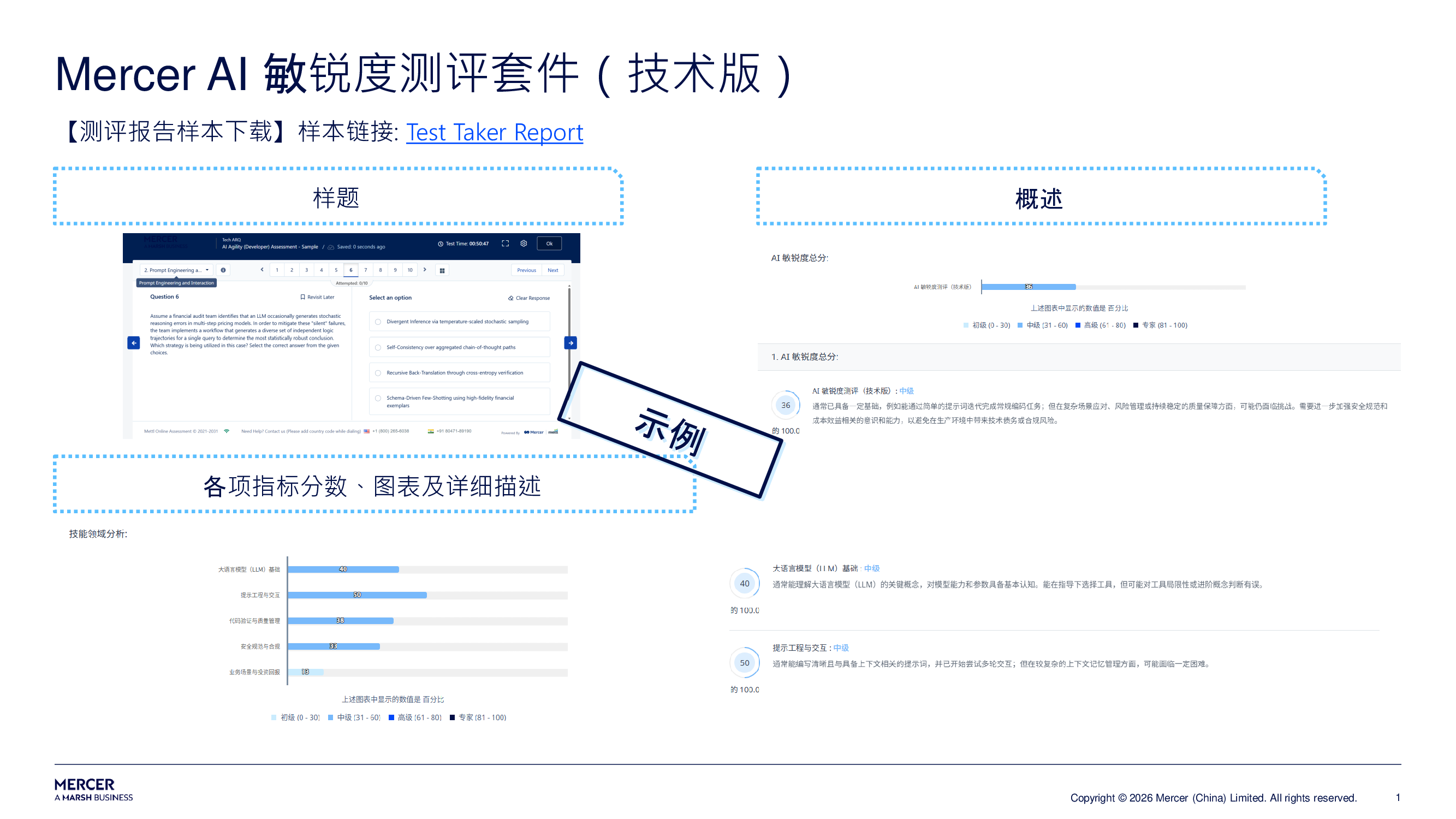
Task: Click the Mercer logo beside Powered By
Action: (x=533, y=432)
